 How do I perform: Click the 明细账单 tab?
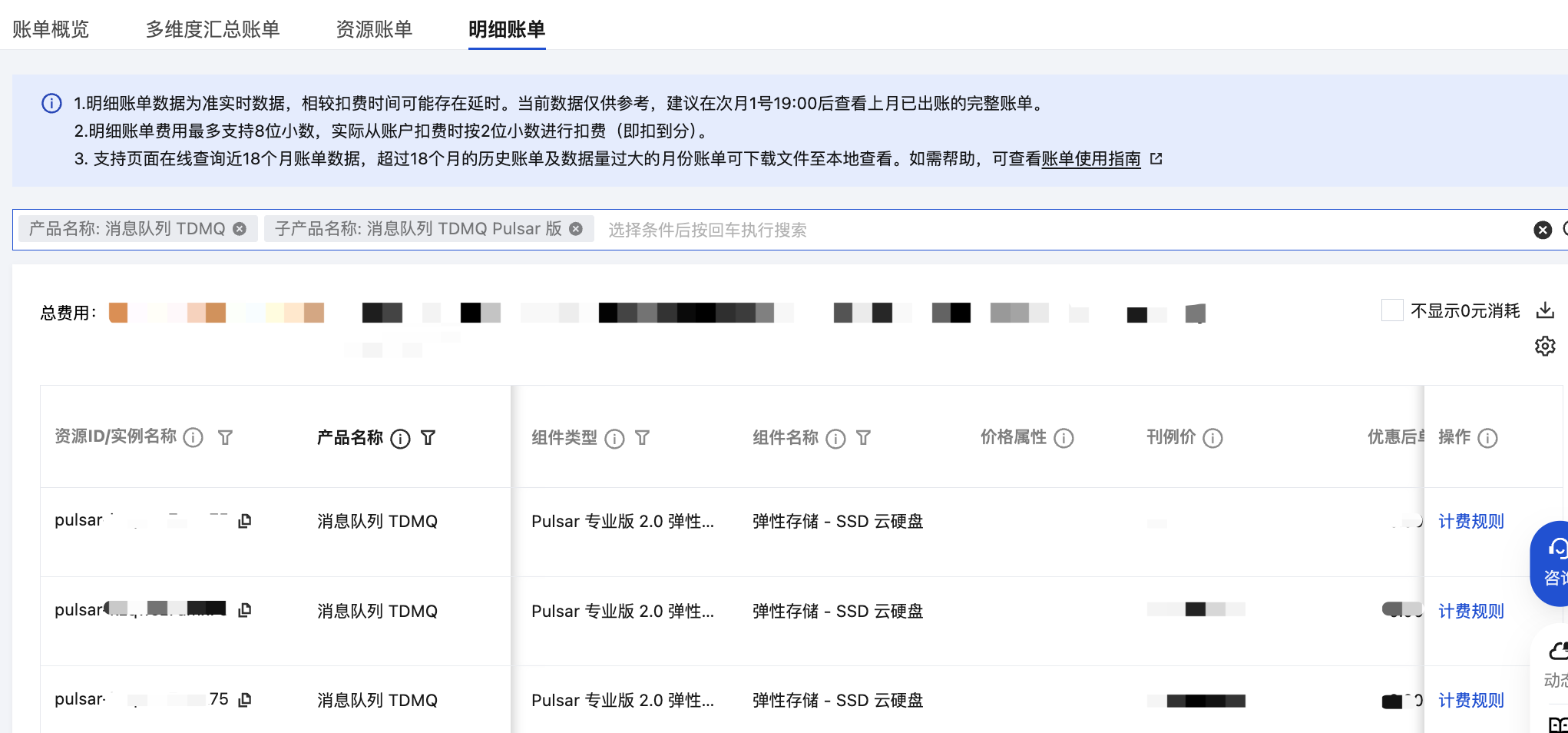tap(507, 29)
